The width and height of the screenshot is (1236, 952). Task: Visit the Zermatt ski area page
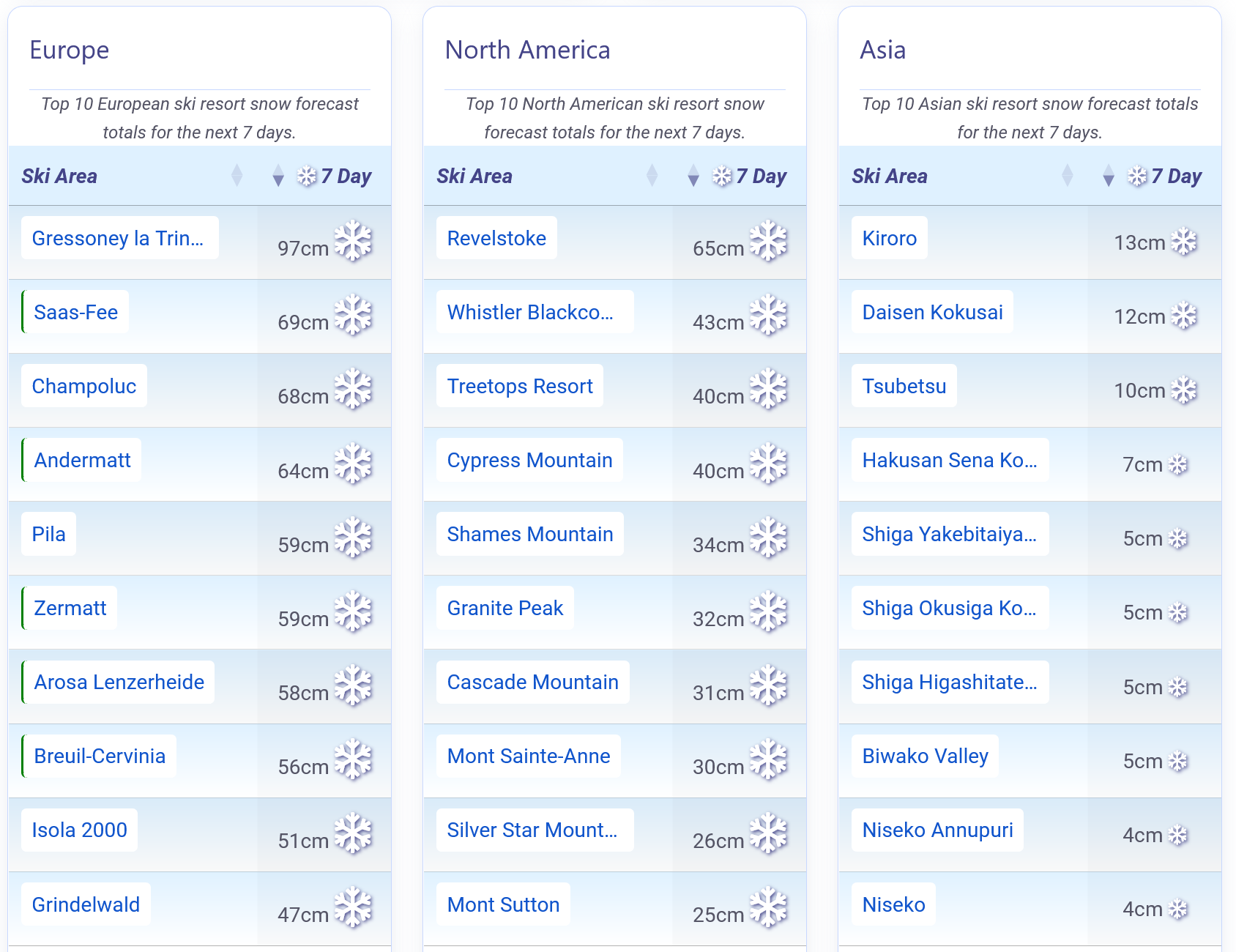[x=70, y=608]
